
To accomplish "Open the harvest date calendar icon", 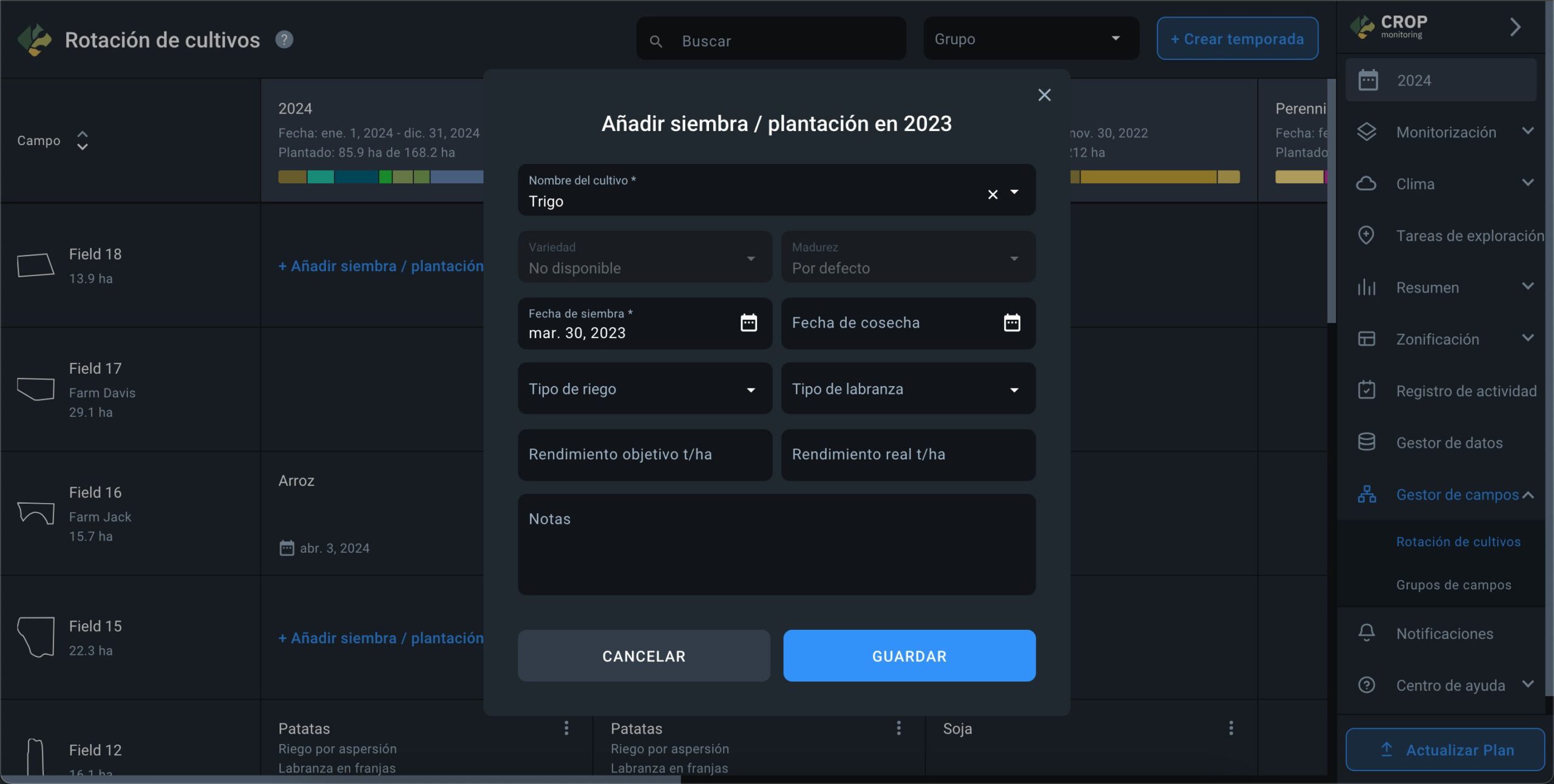I will tap(1011, 323).
